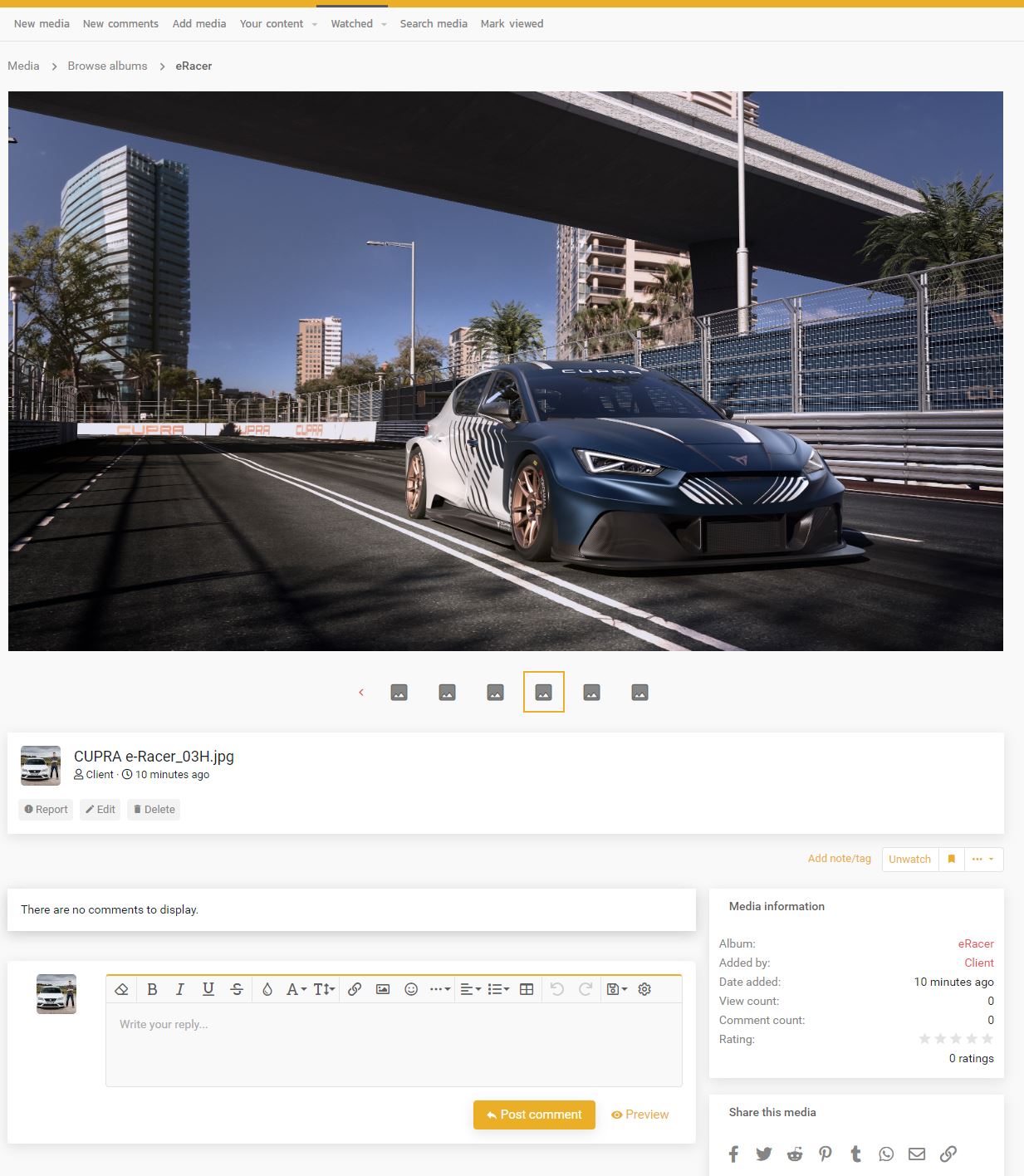This screenshot has height=1176, width=1024.
Task: Click the Unwatch button
Action: point(910,859)
